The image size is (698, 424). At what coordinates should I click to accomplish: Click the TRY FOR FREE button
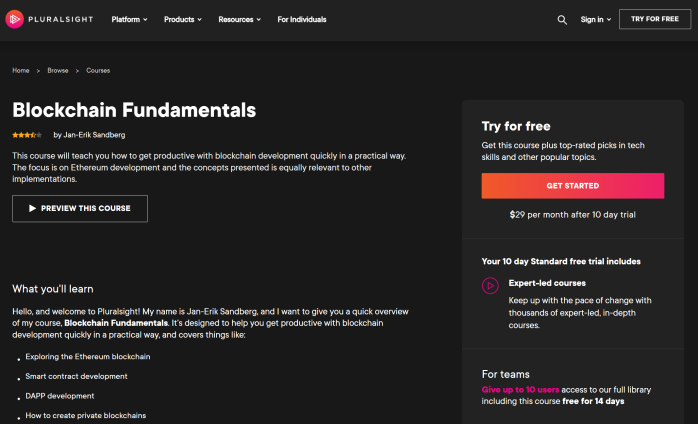(655, 19)
